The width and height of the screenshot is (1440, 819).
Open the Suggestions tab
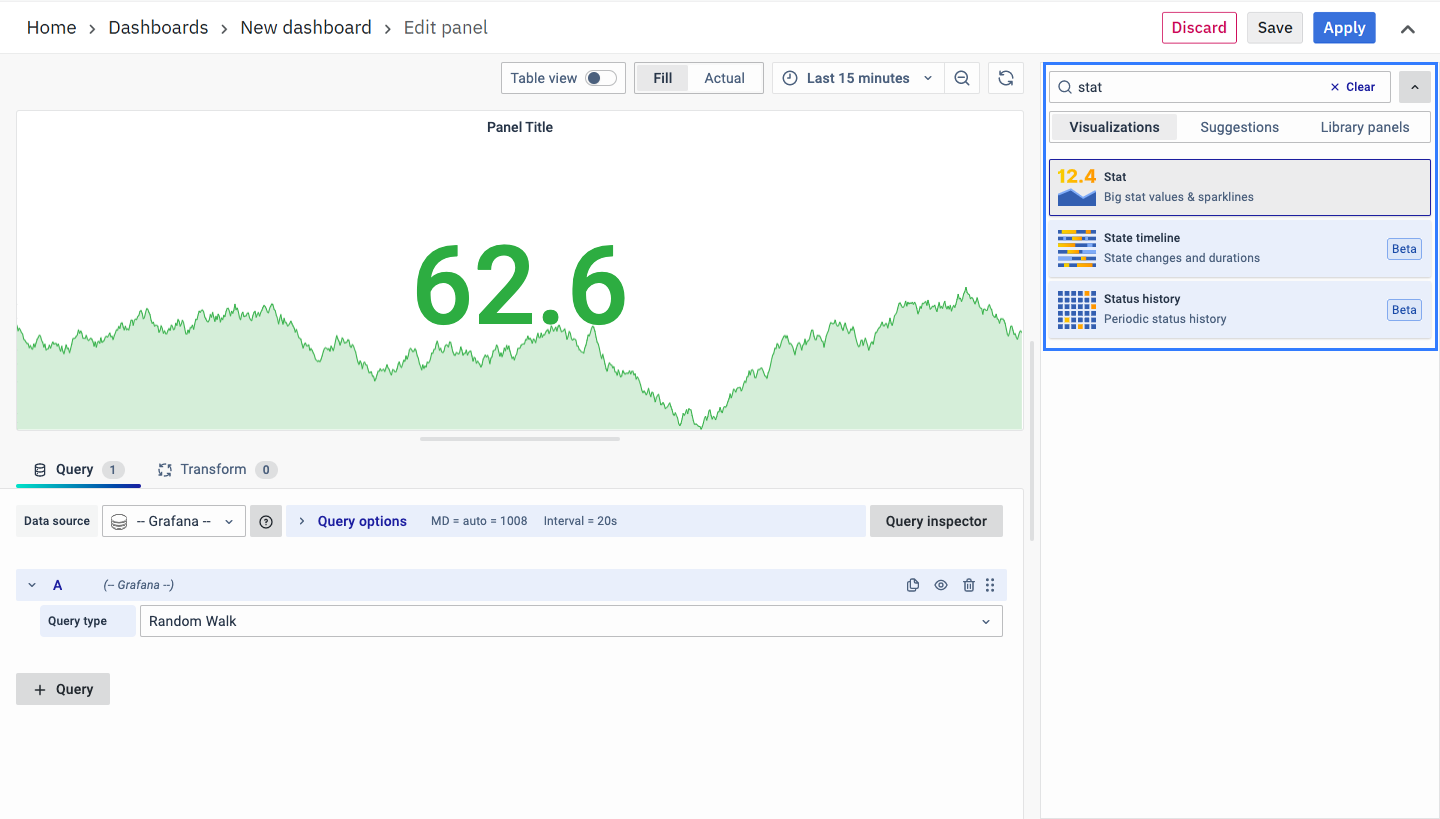click(x=1239, y=127)
